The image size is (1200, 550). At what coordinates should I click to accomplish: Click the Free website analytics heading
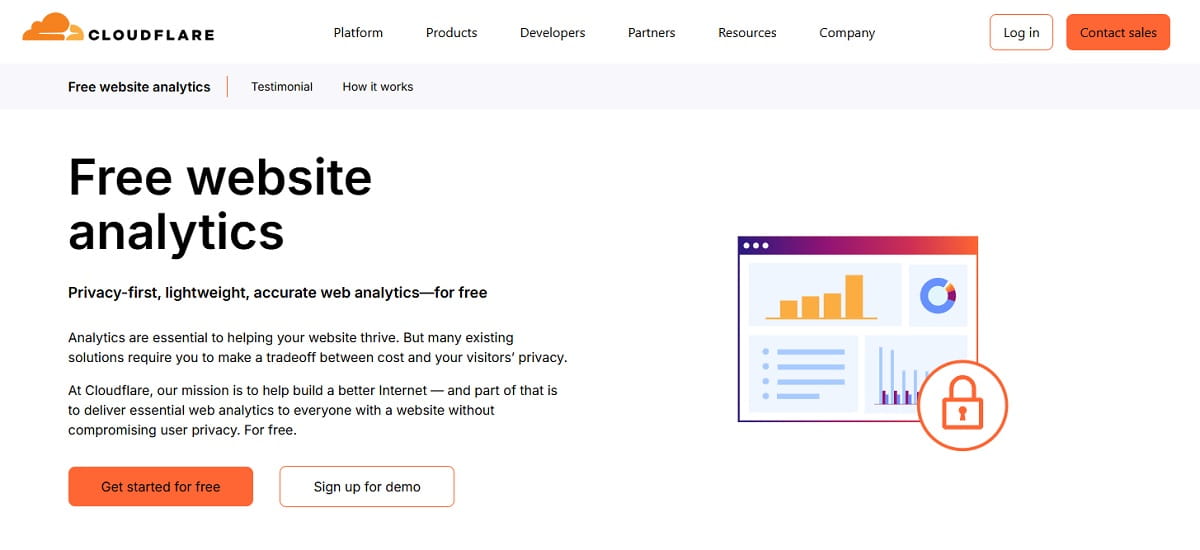[220, 205]
